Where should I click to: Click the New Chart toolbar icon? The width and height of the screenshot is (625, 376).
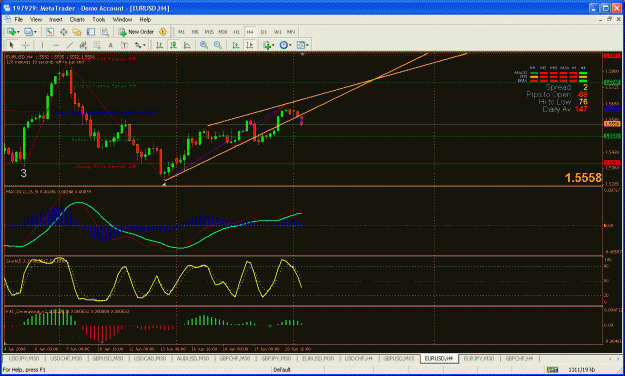[x=11, y=32]
